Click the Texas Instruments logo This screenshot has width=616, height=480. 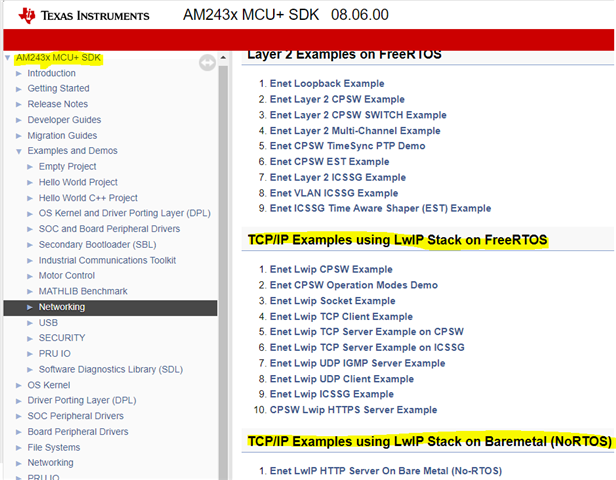click(84, 15)
